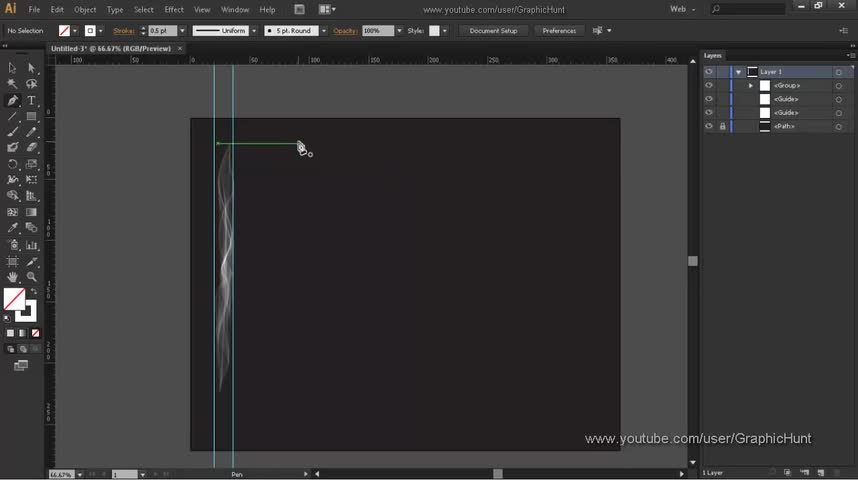Click the Opacity label link
The image size is (858, 480).
click(x=345, y=31)
